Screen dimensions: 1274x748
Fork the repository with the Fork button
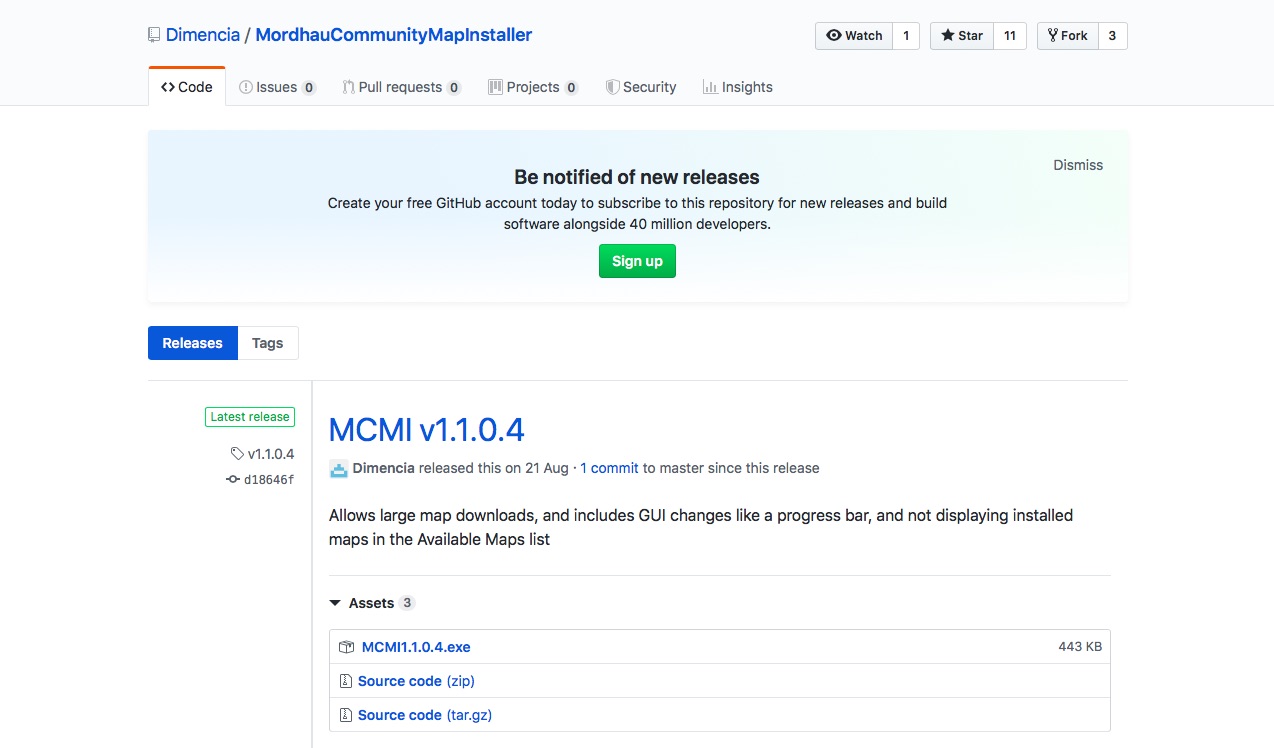tap(1068, 36)
